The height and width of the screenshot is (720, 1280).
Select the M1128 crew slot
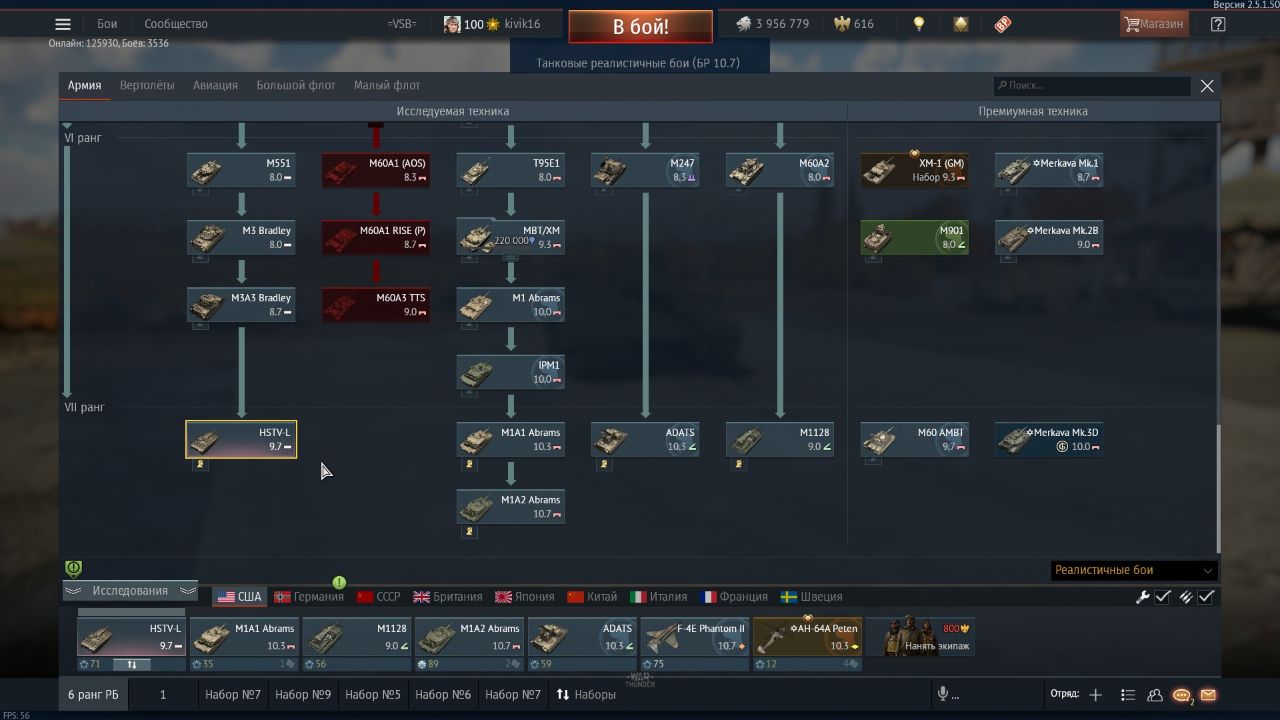(x=357, y=638)
